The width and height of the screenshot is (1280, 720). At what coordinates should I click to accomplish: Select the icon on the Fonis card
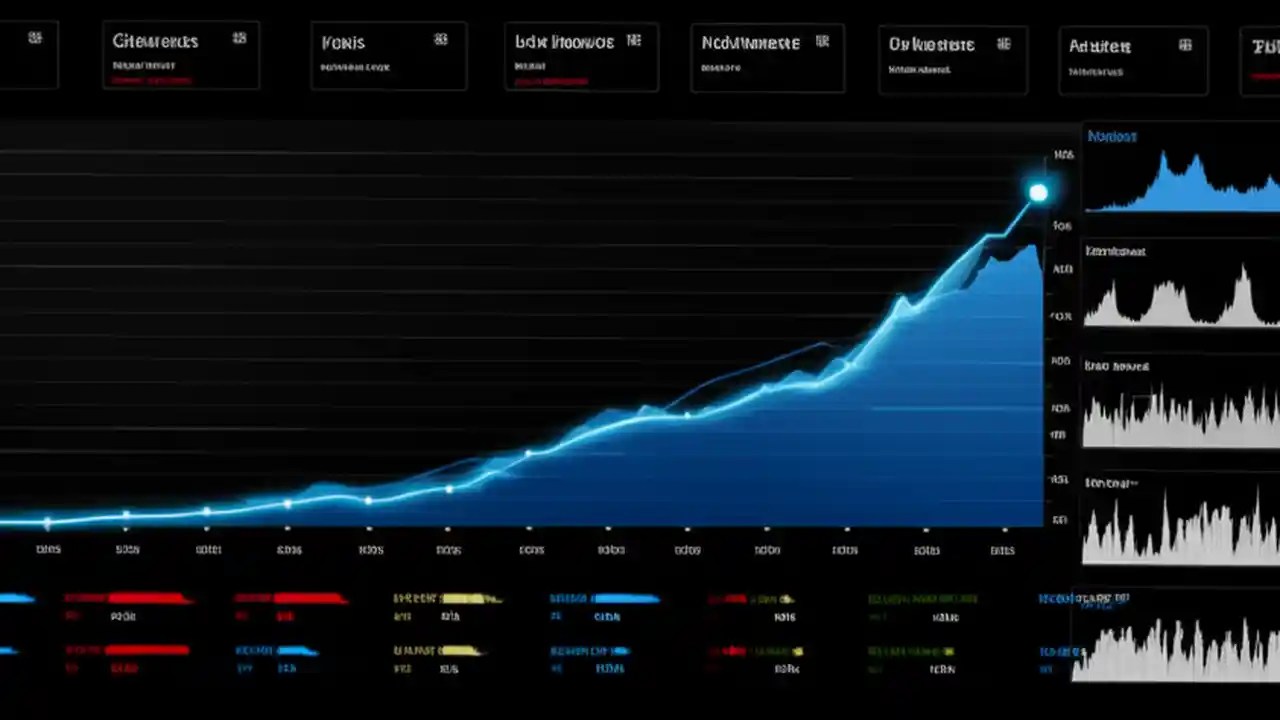(441, 41)
